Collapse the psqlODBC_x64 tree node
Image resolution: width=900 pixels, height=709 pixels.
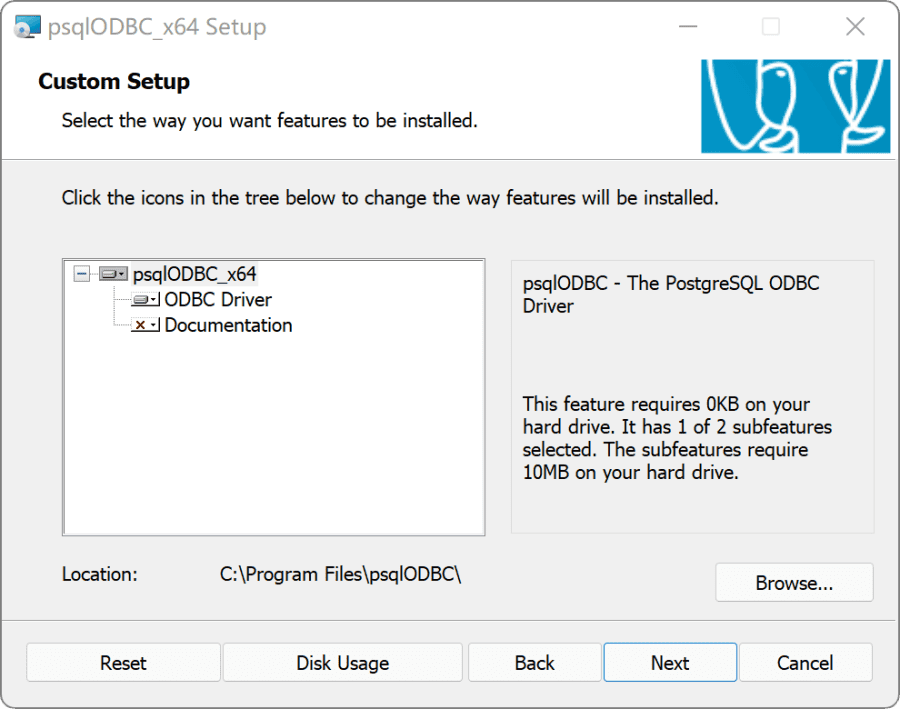(x=82, y=274)
